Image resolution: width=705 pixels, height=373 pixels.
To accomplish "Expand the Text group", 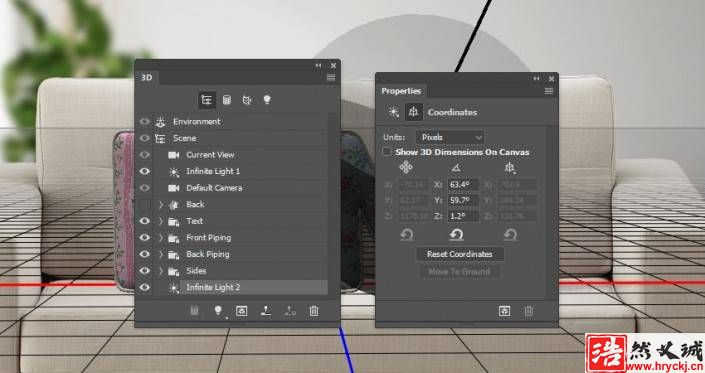I will pos(161,221).
